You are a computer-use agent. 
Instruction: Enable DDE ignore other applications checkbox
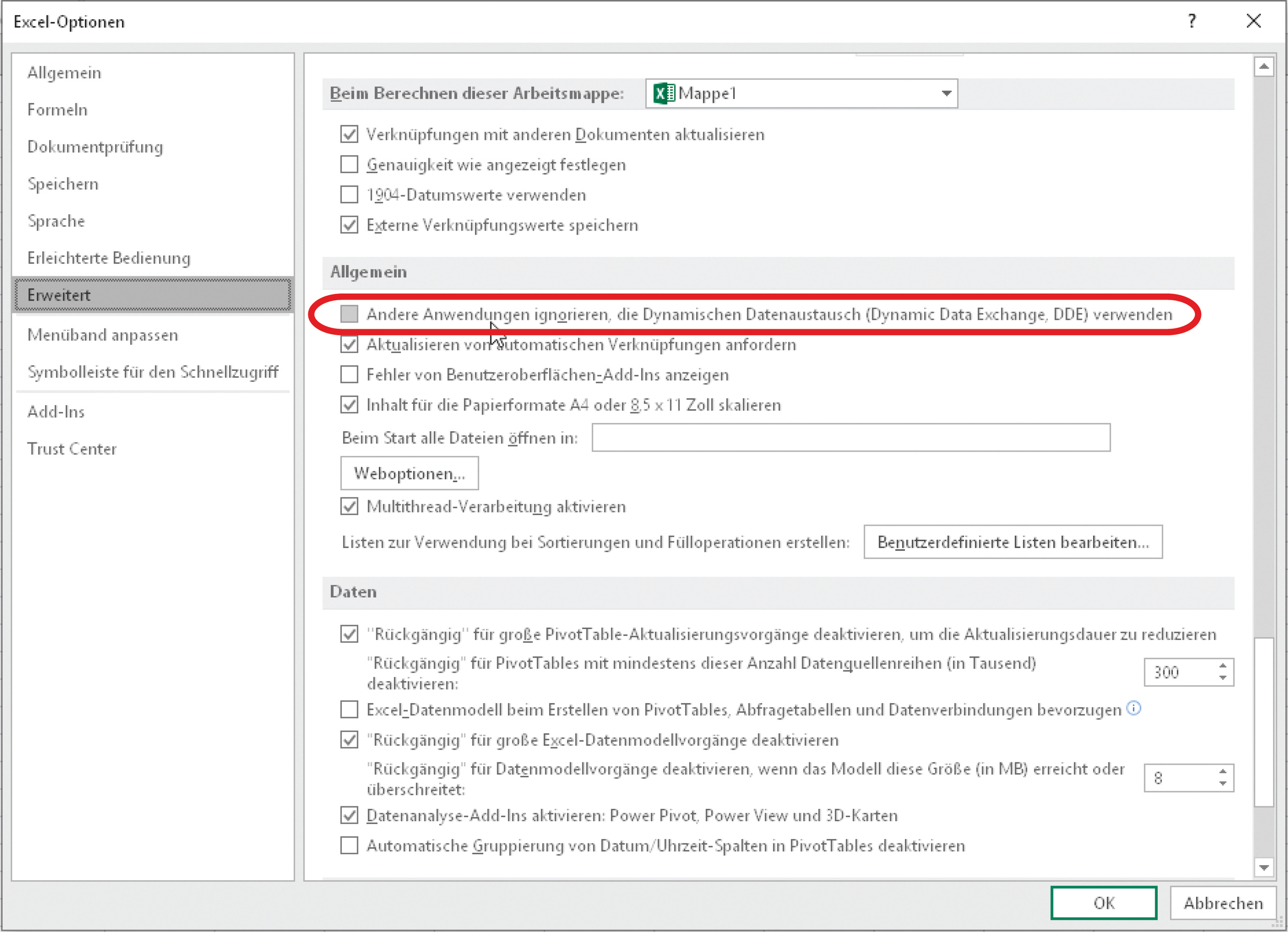pos(349,314)
